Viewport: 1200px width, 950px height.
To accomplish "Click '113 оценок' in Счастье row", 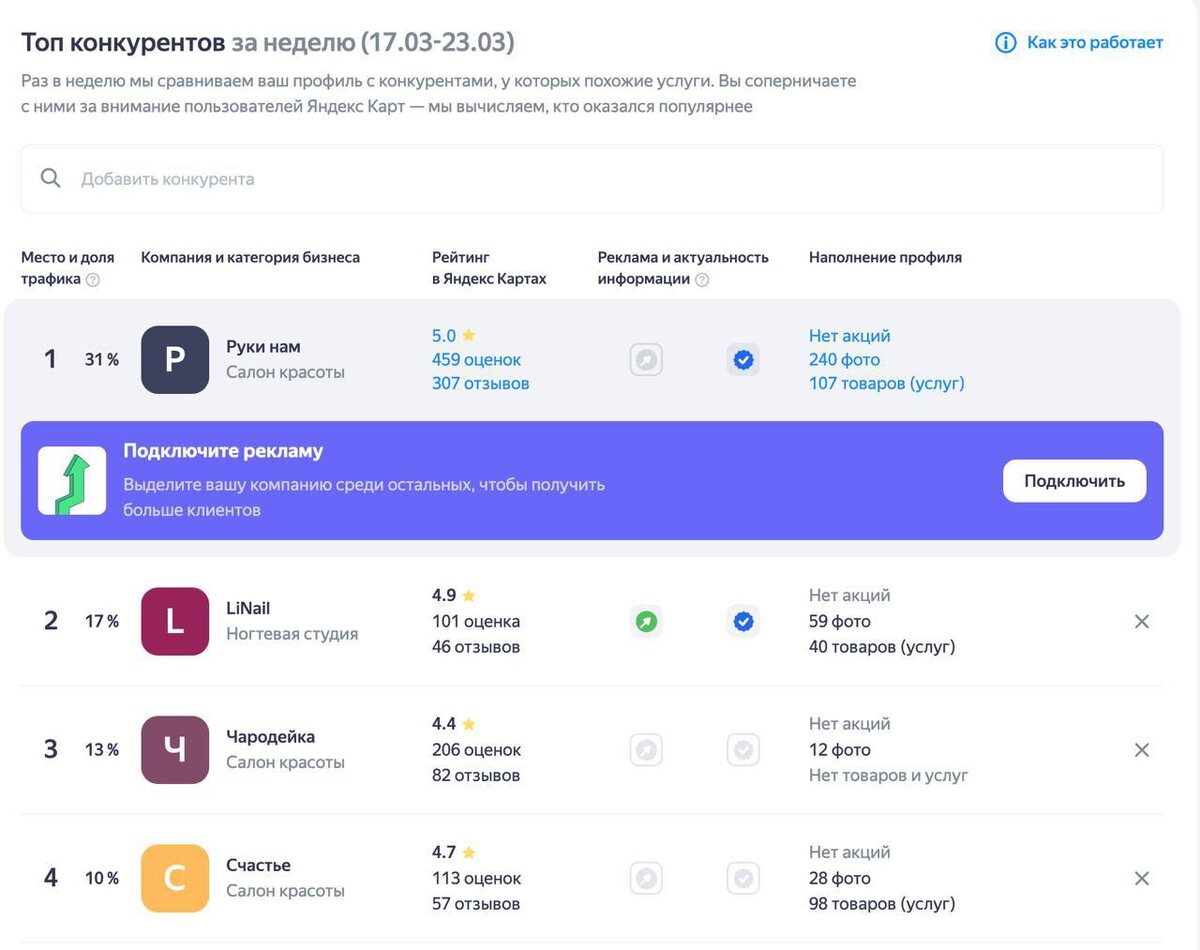I will coord(476,878).
